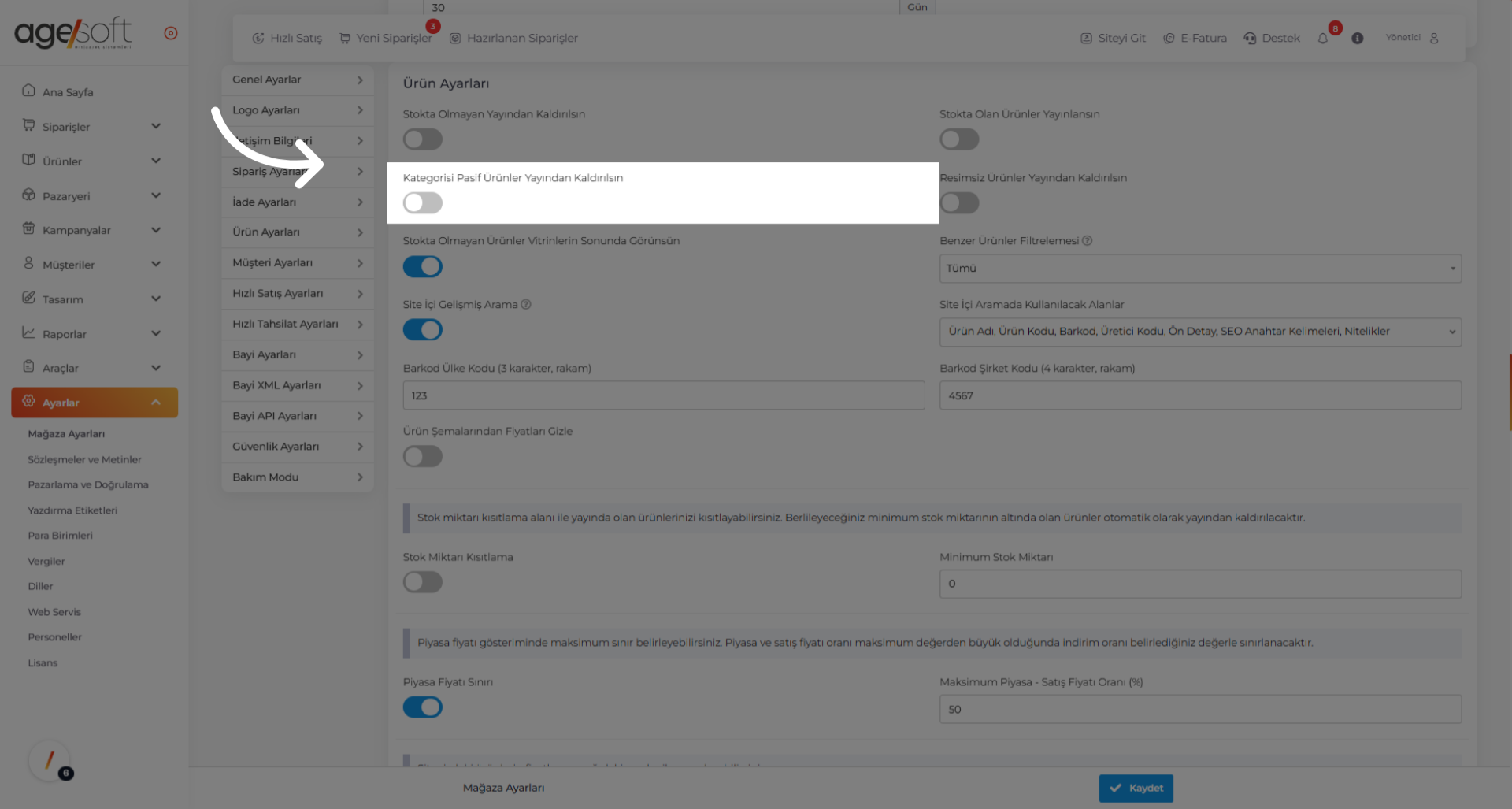Disable Site İçi Gelişmiş Arama switch
Viewport: 1512px width, 809px height.
(x=423, y=330)
